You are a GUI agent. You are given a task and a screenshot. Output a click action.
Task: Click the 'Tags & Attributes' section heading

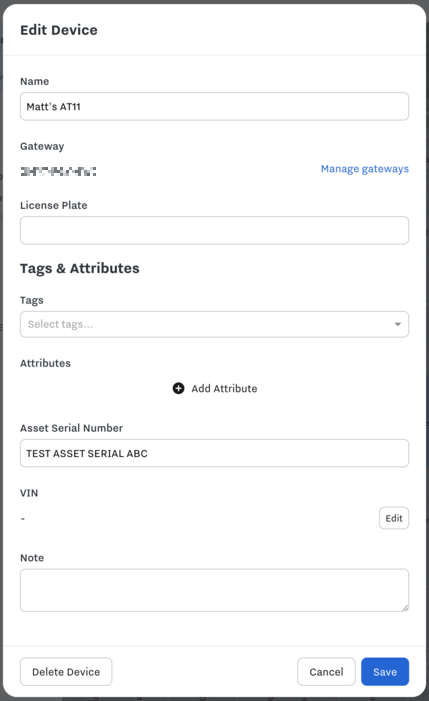pos(80,268)
